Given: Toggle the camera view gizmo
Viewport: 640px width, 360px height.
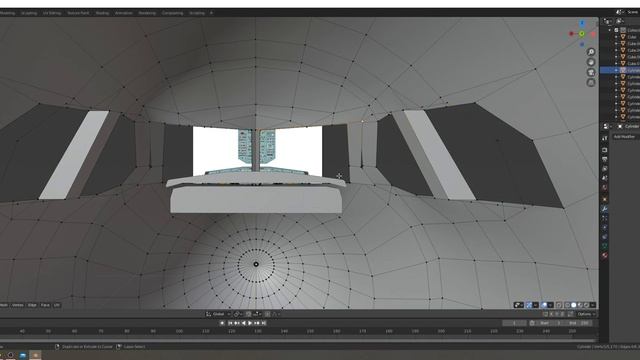Looking at the screenshot, I should [x=591, y=72].
